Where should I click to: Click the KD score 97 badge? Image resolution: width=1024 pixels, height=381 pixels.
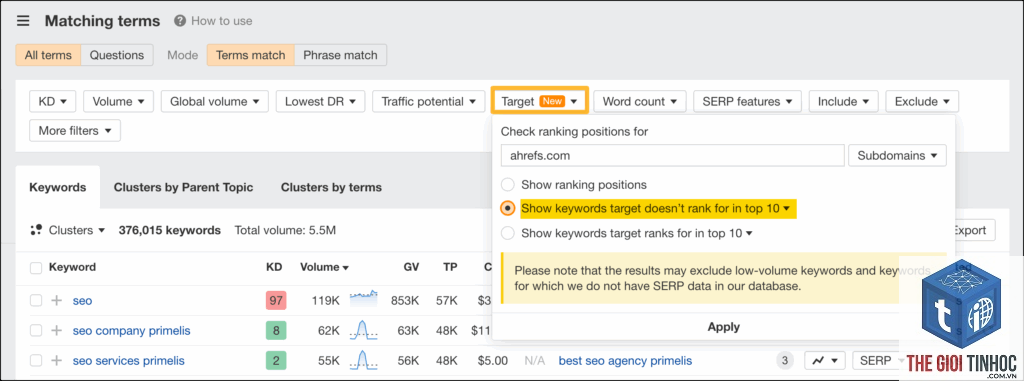coord(276,301)
